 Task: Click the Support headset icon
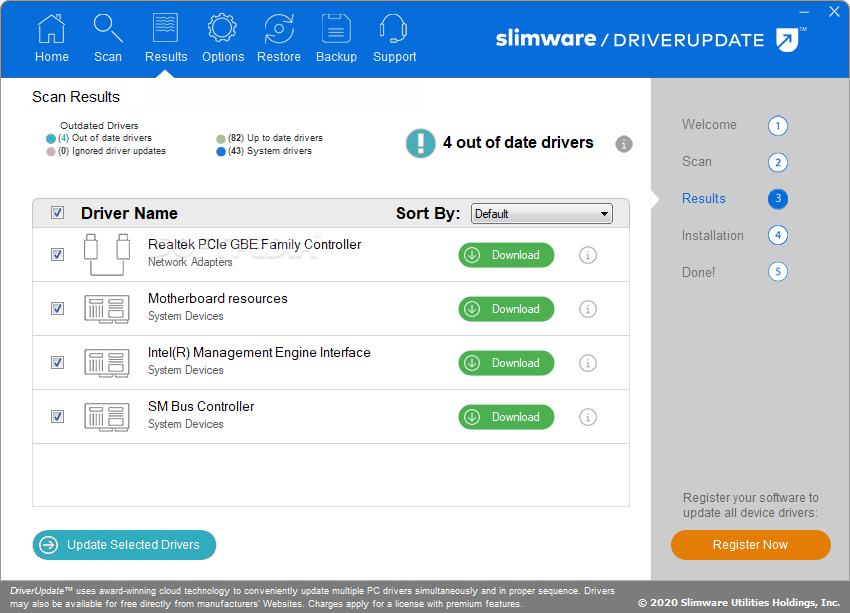point(394,28)
